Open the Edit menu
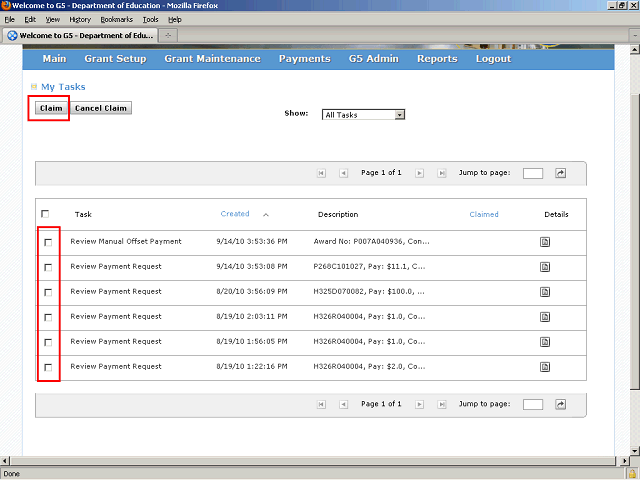 click(30, 20)
